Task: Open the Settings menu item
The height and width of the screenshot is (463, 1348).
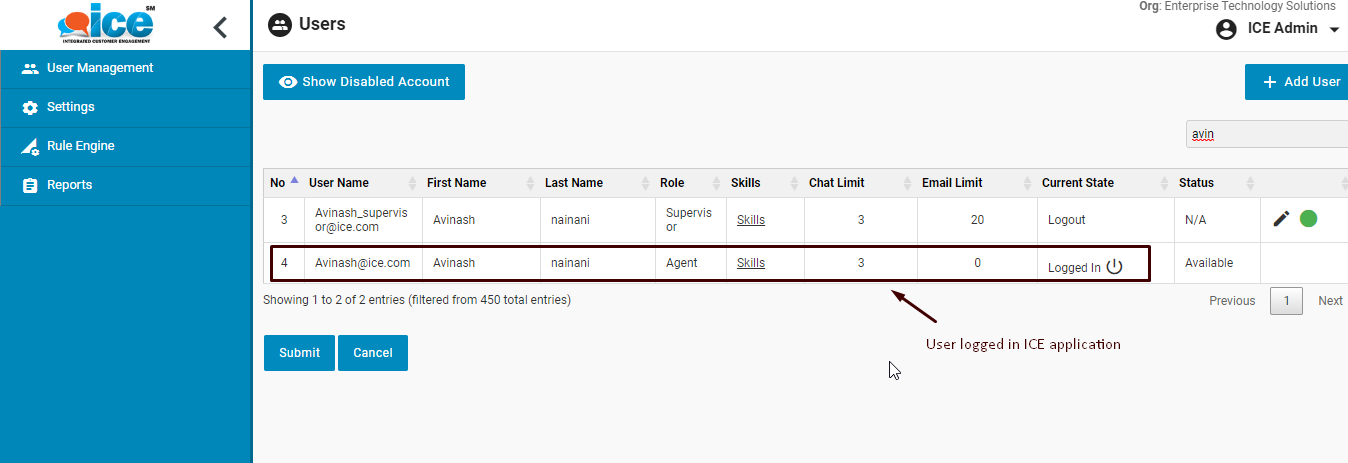Action: click(x=71, y=107)
